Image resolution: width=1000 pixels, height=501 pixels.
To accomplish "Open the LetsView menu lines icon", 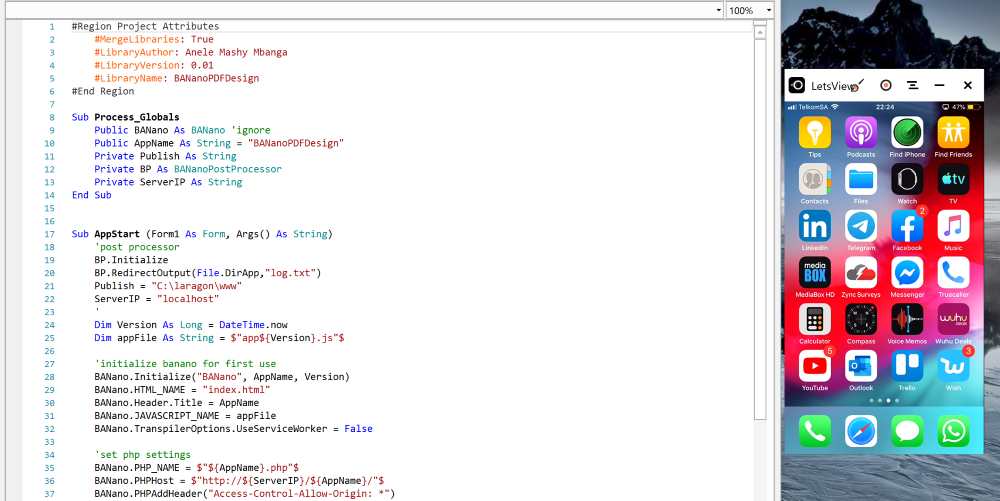I will pos(913,85).
